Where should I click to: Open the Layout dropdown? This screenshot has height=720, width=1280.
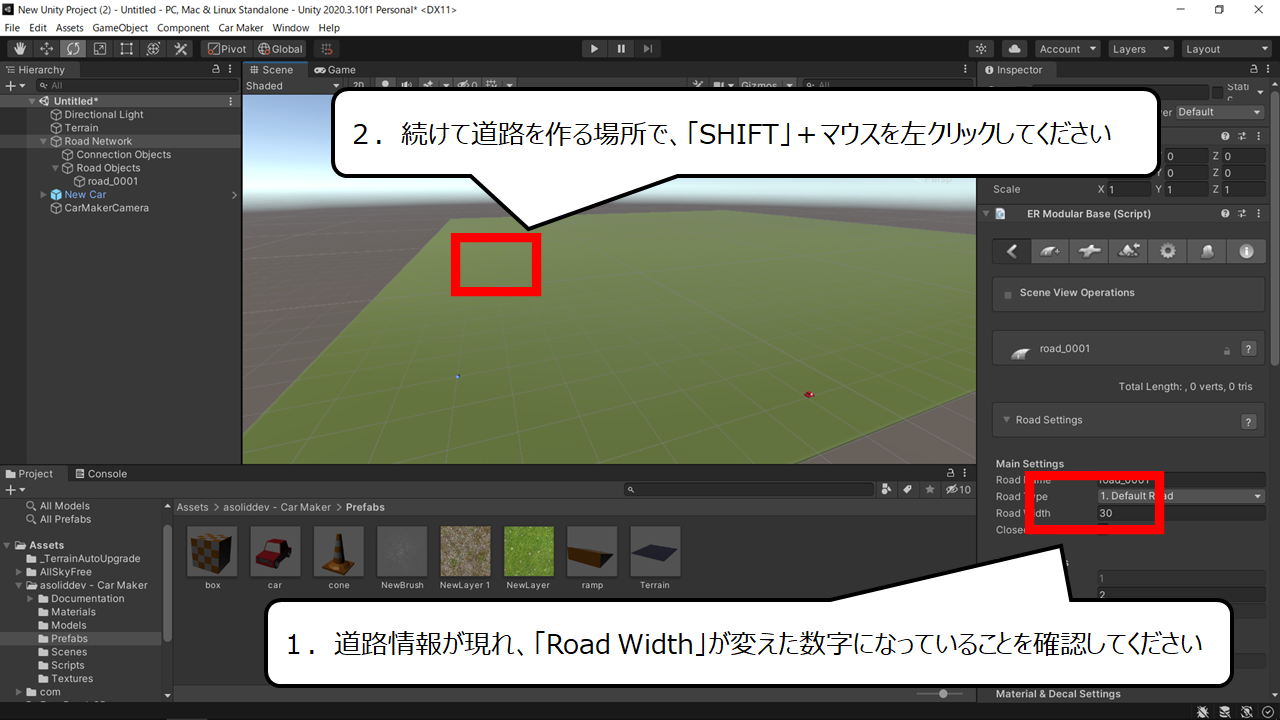(1226, 49)
